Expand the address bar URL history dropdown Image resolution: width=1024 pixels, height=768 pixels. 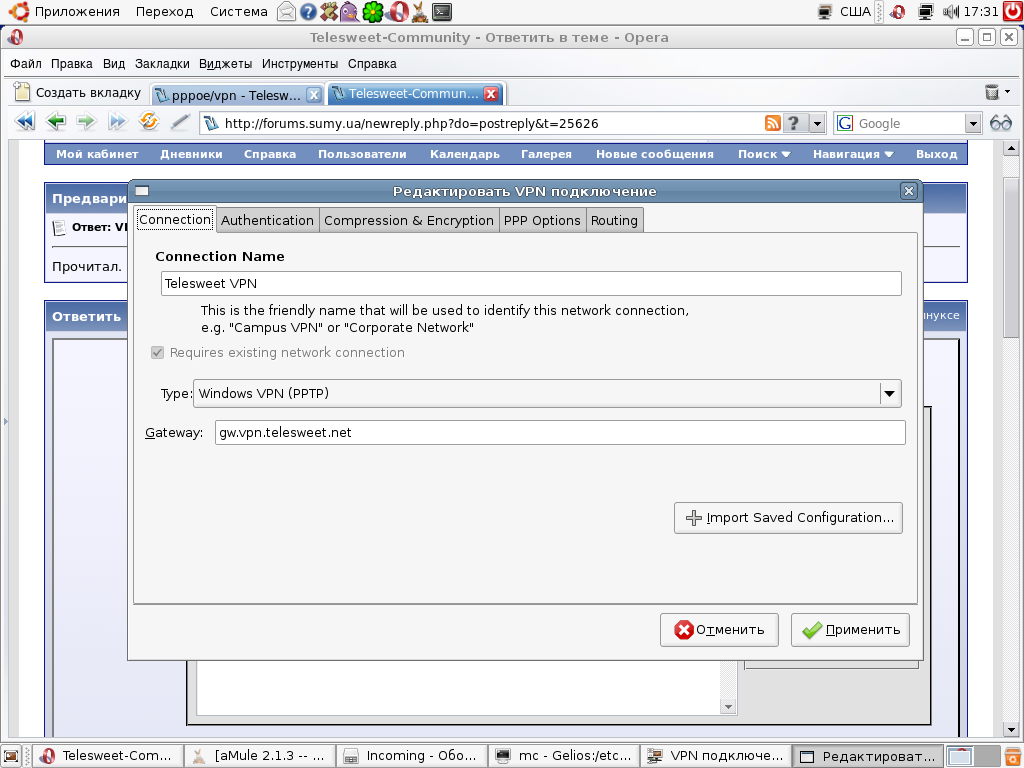pos(817,123)
